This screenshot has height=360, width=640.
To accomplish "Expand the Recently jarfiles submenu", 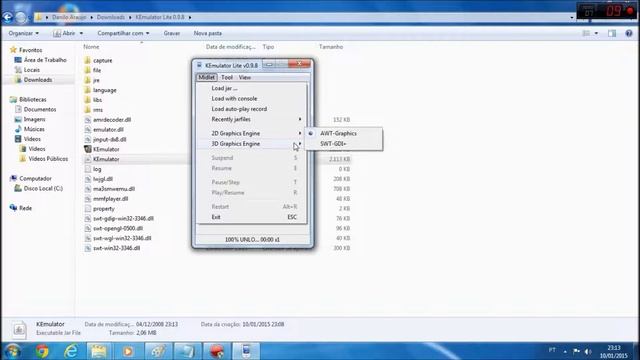I will click(251, 119).
